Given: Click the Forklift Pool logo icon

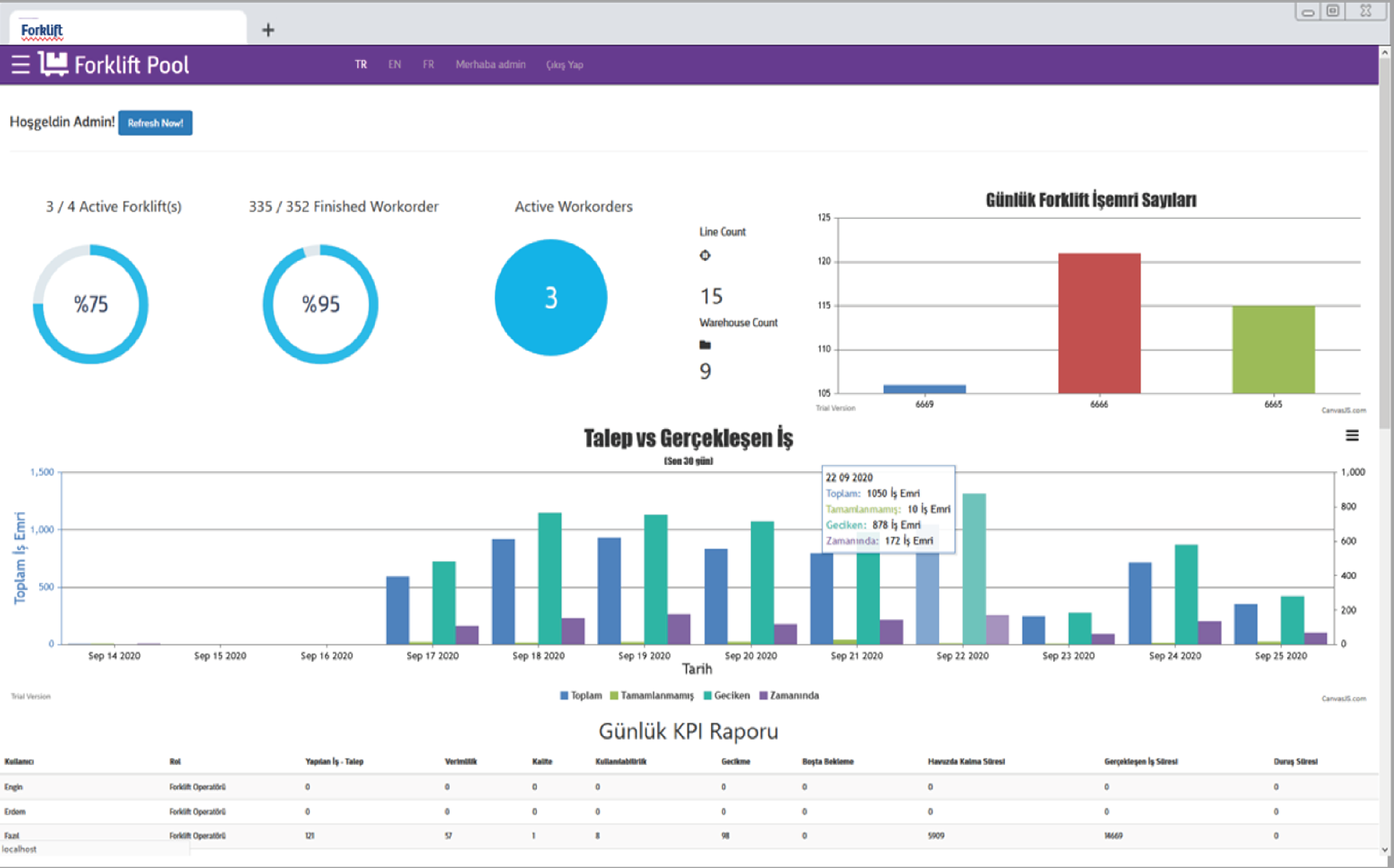Looking at the screenshot, I should point(53,64).
